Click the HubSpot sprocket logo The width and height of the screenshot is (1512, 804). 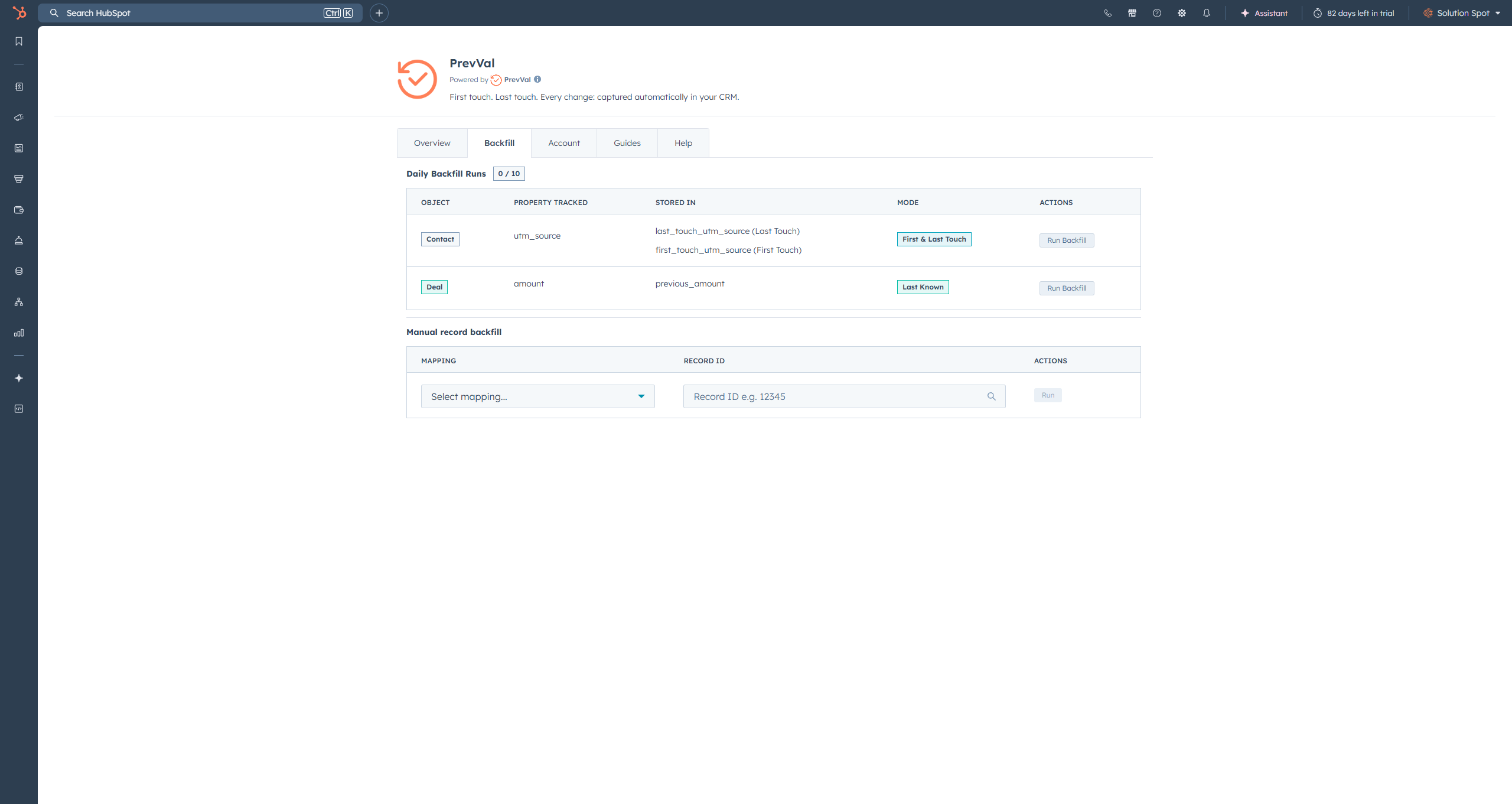coord(19,12)
